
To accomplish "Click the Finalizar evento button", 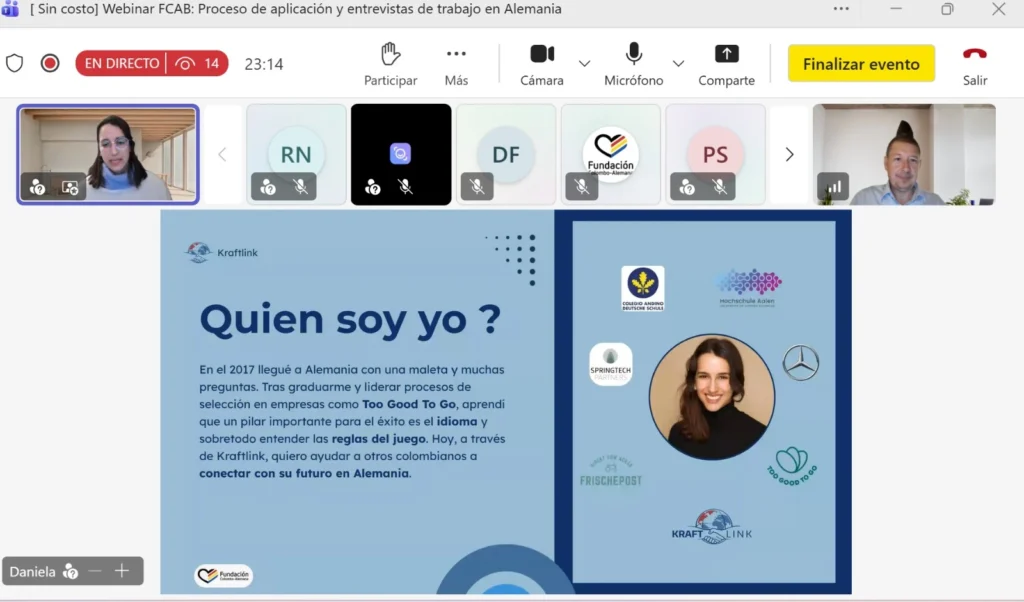I will tap(860, 64).
